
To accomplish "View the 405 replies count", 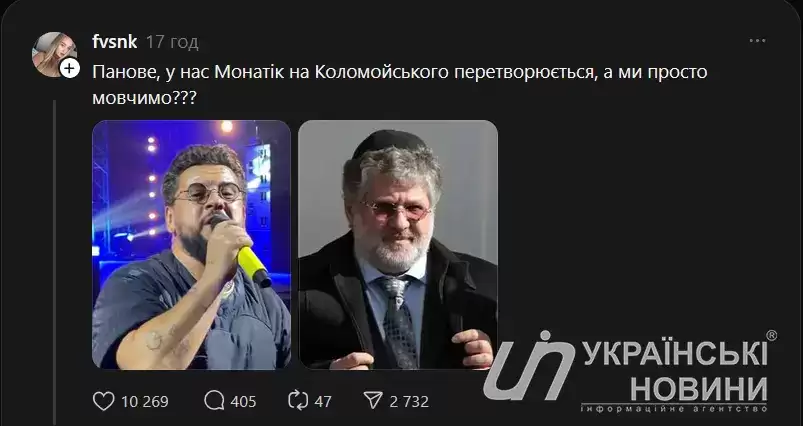I will (x=243, y=402).
